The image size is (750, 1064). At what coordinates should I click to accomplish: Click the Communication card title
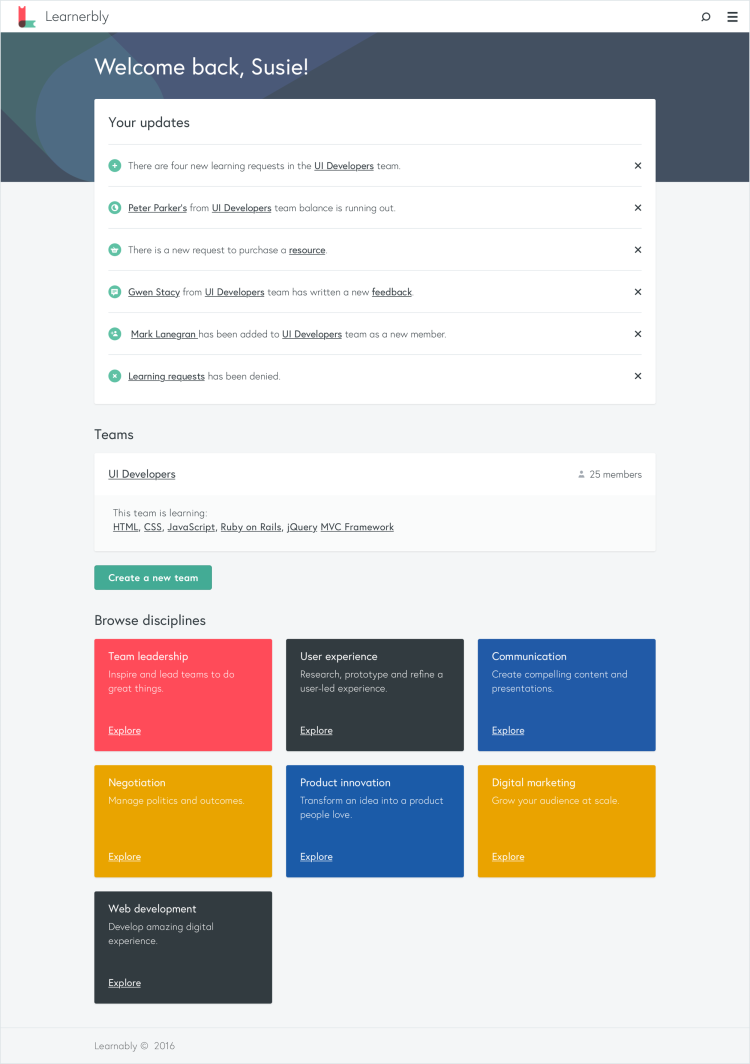click(529, 656)
